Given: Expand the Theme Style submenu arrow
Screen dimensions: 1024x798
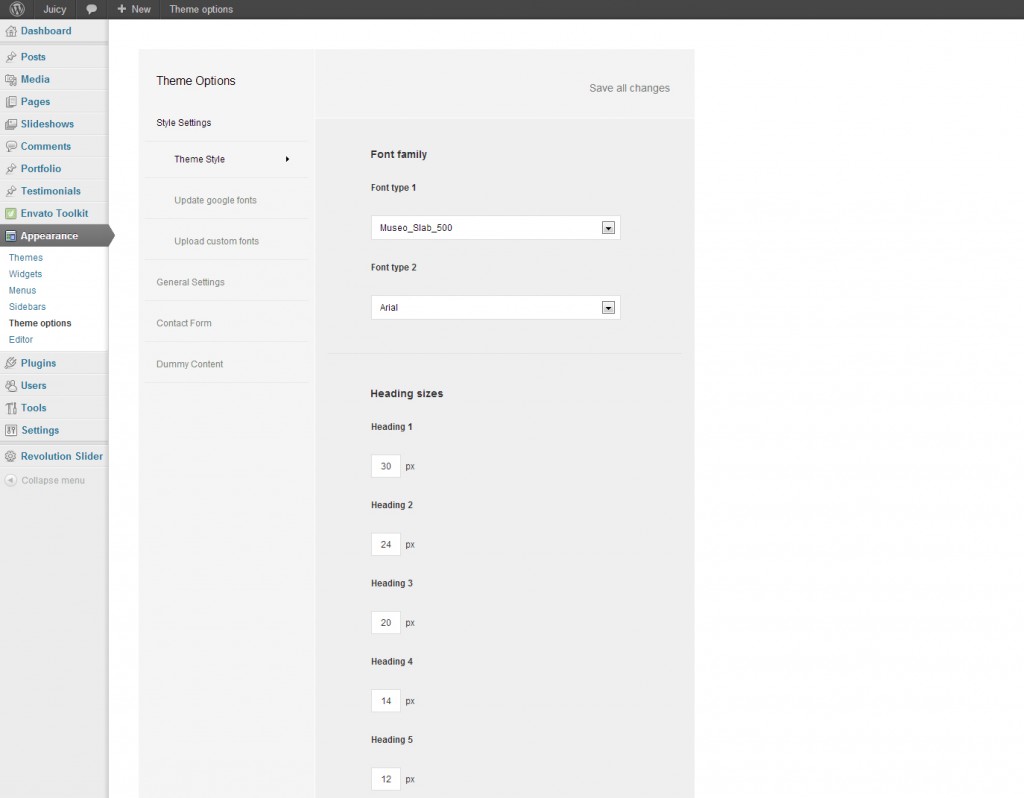Looking at the screenshot, I should pyautogui.click(x=287, y=159).
